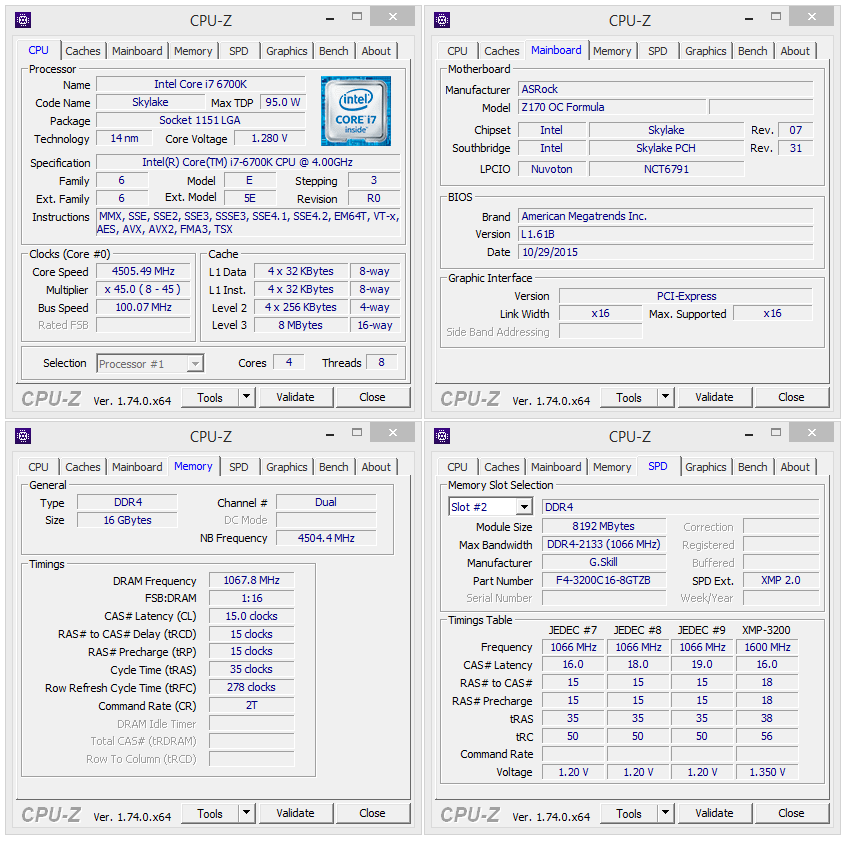Click Level 3 cache value 8 MBytes
845x843 pixels.
coord(301,325)
